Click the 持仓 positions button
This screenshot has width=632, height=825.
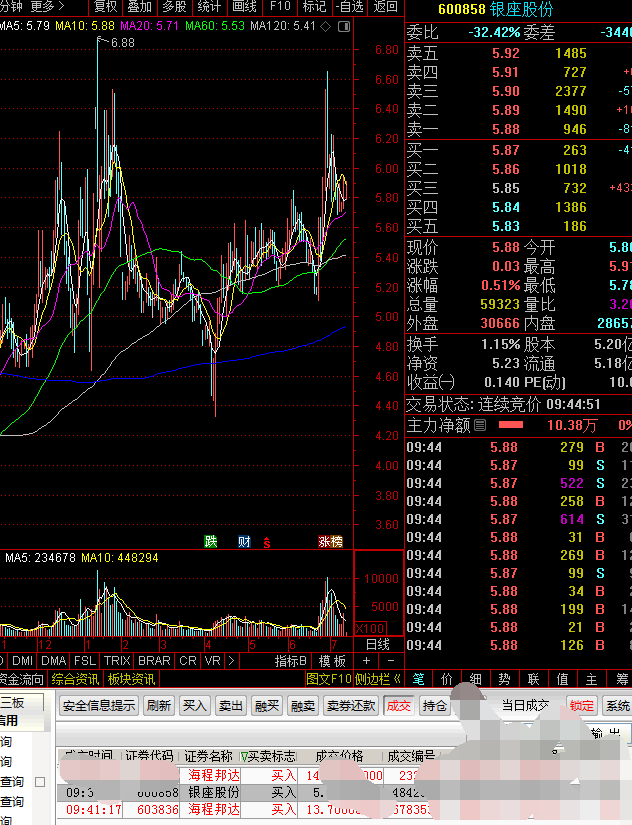click(x=435, y=706)
